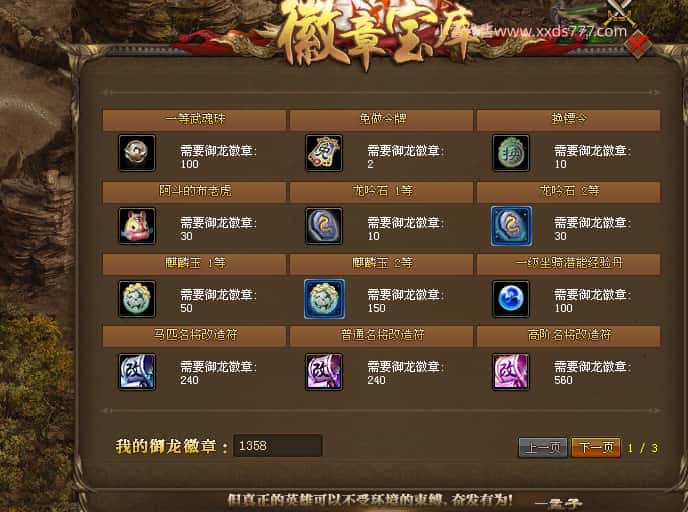Viewport: 688px width, 512px height.
Task: Click the 我的御龙徽章 count field
Action: click(278, 446)
